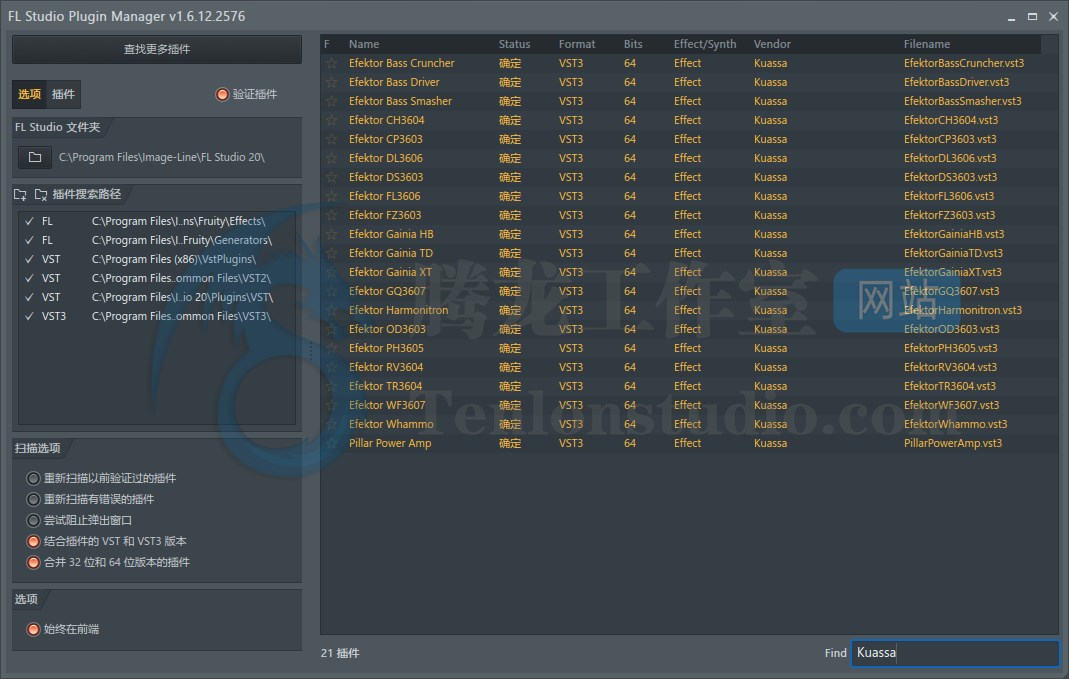Toggle star for Efektor FZ3603

click(x=331, y=215)
